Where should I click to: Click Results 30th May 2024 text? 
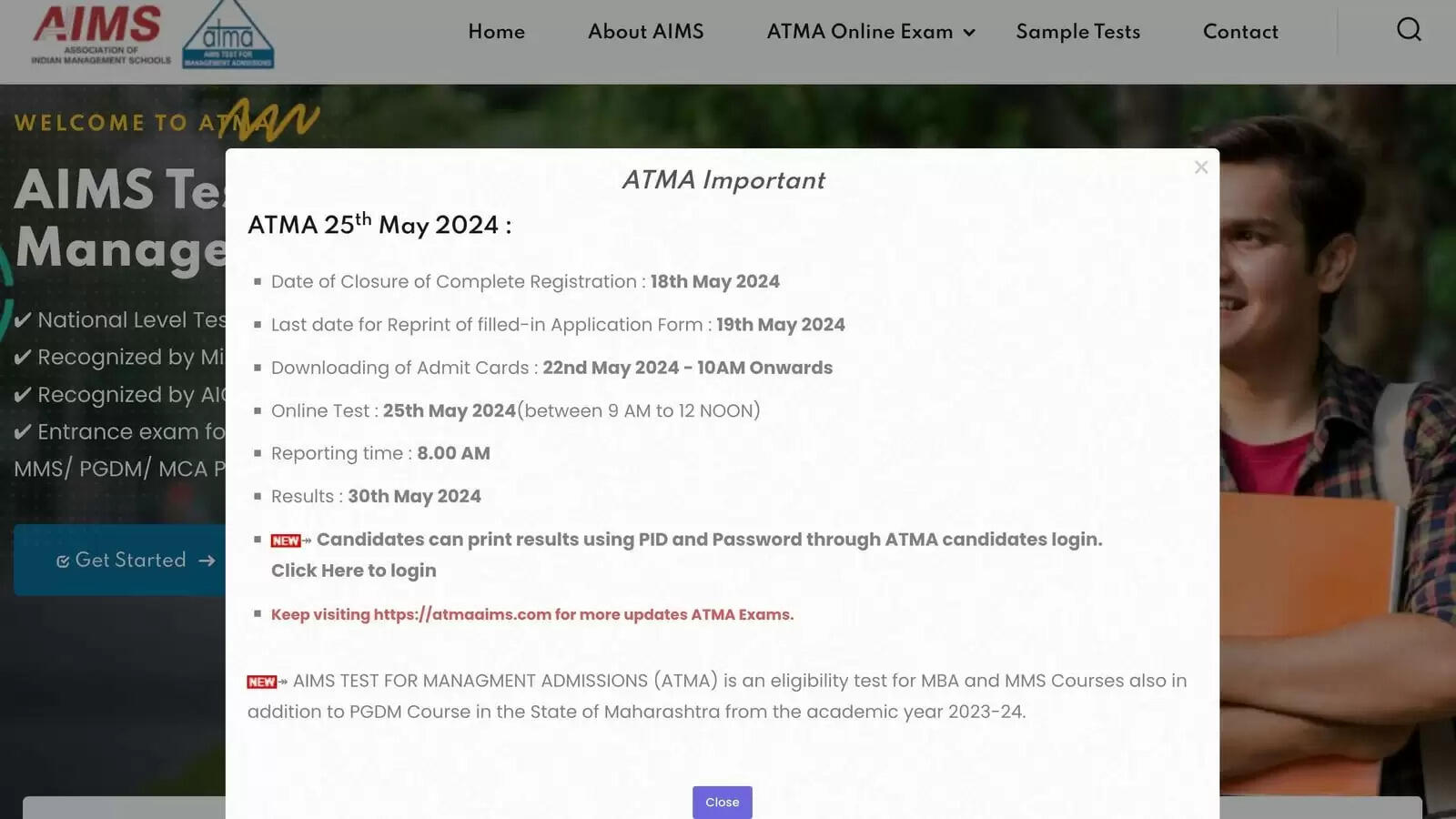[x=376, y=496]
